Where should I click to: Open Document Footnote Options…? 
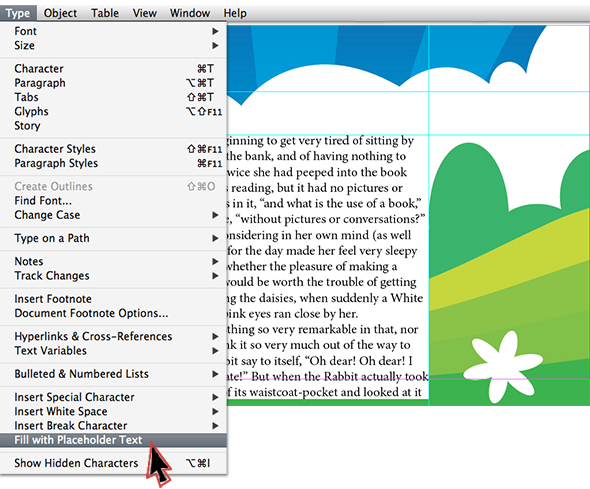coord(113,313)
